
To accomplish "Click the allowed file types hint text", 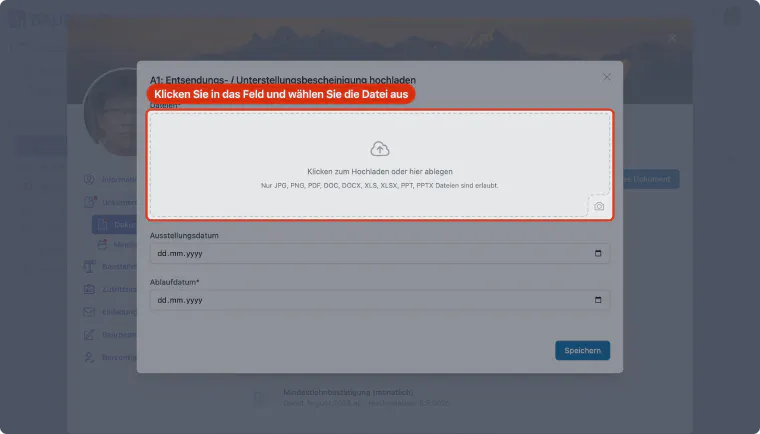I will pyautogui.click(x=380, y=185).
